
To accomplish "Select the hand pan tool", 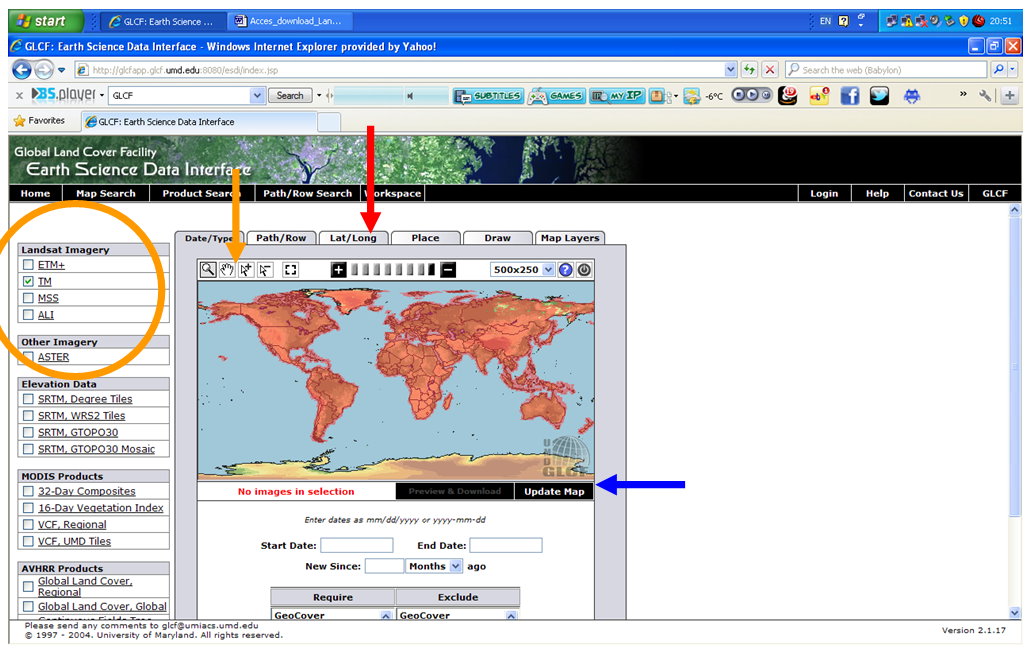I will [227, 270].
